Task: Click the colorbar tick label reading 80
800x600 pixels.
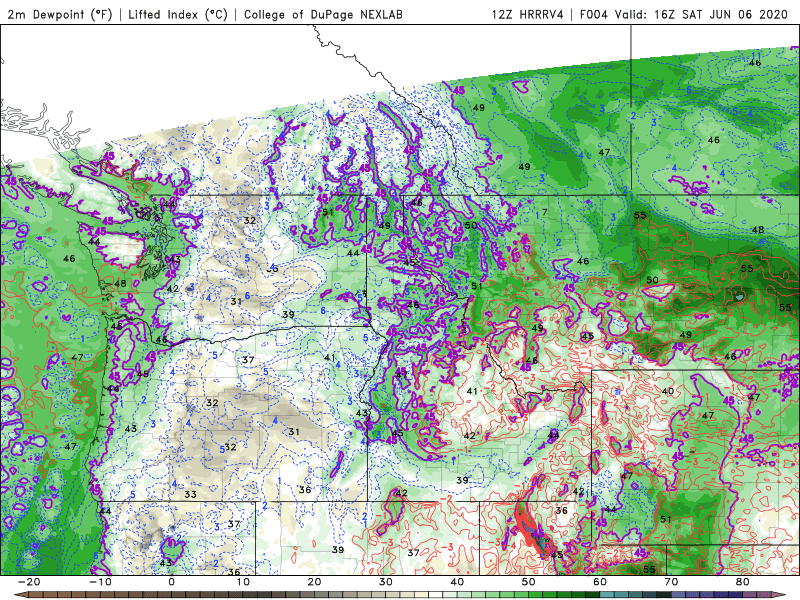Action: point(743,582)
